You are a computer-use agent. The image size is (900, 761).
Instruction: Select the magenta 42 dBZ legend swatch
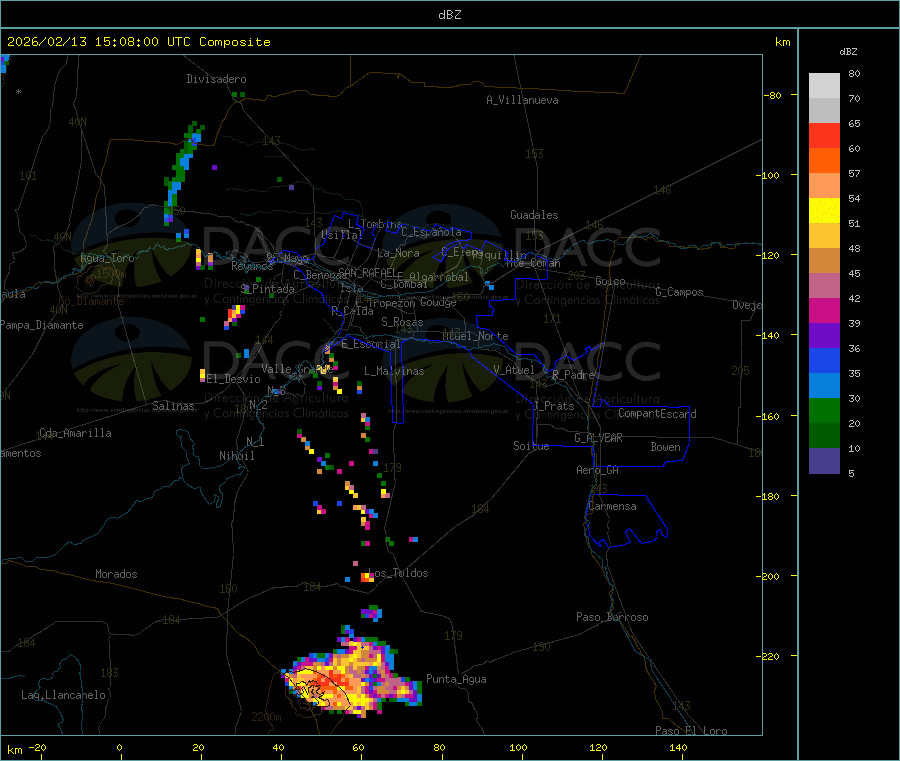[824, 310]
